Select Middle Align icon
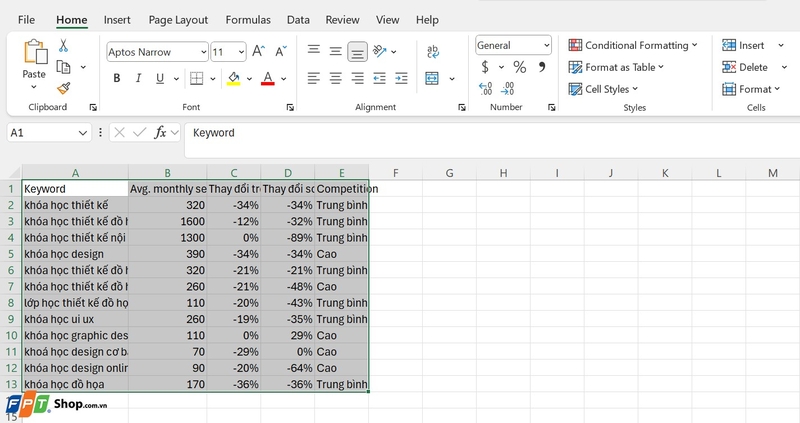800x423 pixels. (x=335, y=51)
